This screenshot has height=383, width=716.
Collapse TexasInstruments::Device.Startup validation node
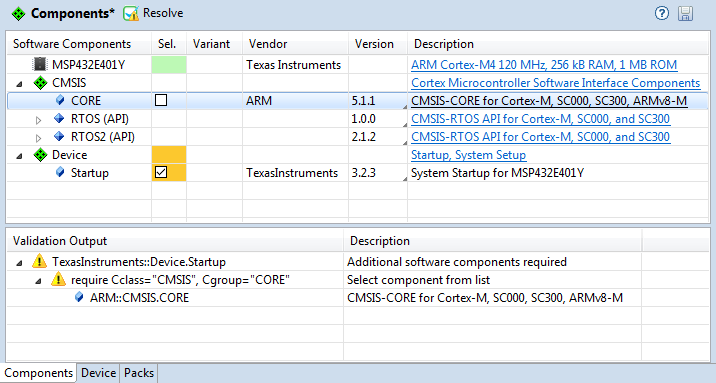[x=19, y=262]
